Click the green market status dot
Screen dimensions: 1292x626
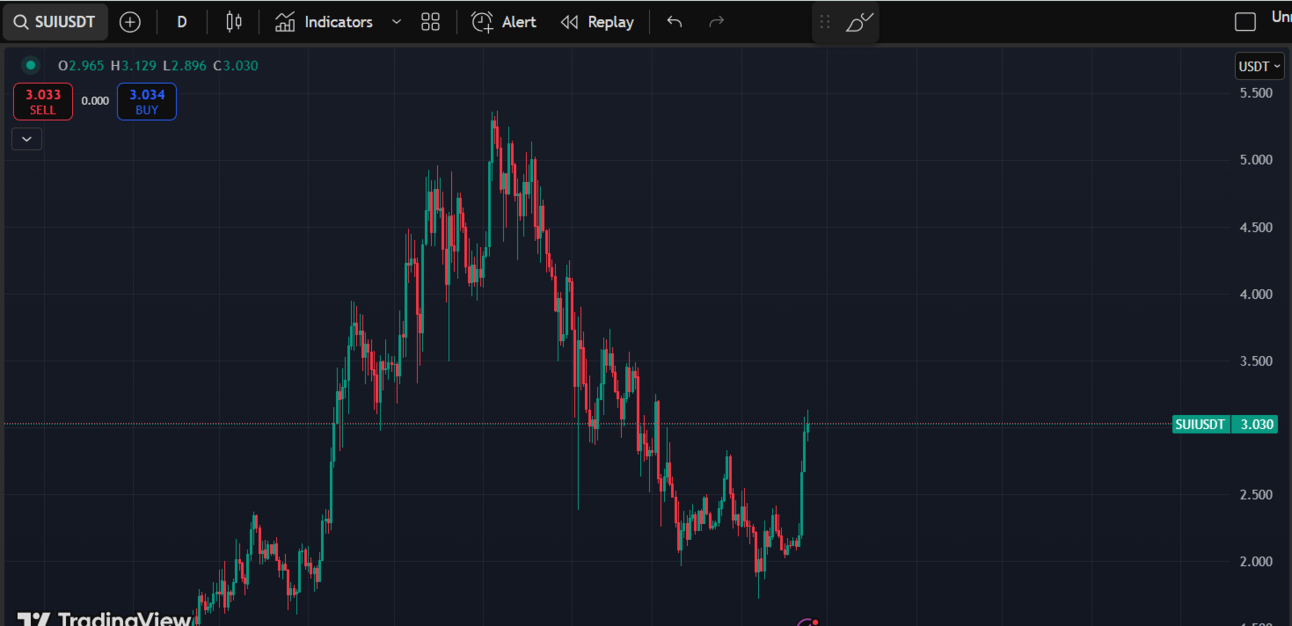pyautogui.click(x=31, y=66)
